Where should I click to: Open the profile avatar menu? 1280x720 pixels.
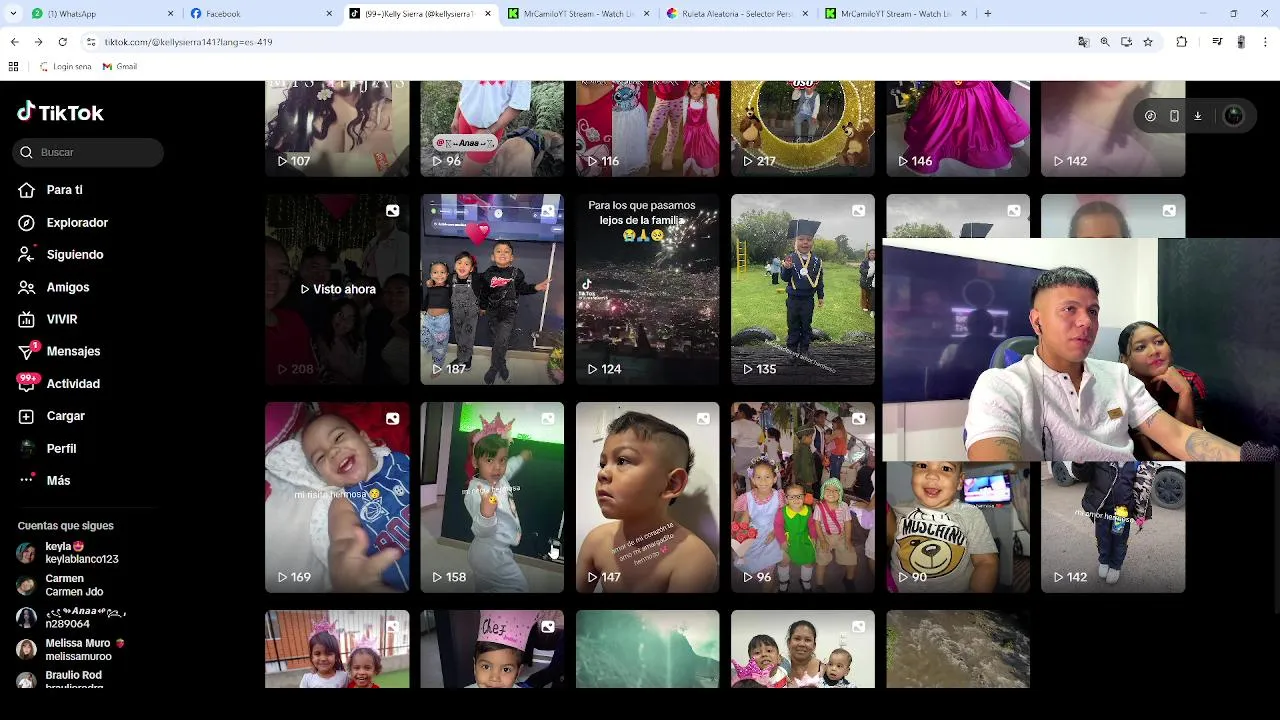pos(1234,116)
